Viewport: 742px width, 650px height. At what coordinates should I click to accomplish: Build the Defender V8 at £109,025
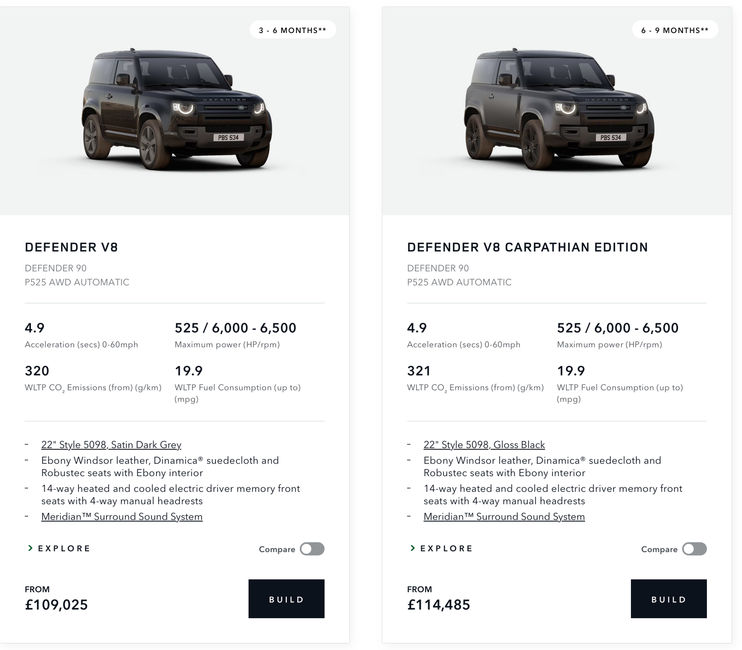tap(286, 598)
